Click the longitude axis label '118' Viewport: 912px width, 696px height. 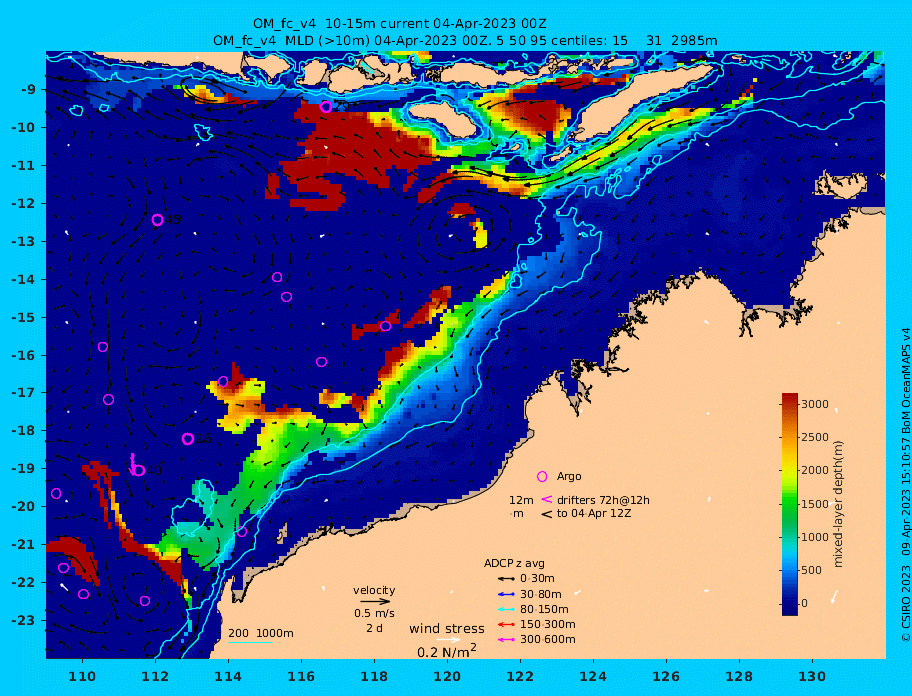375,676
